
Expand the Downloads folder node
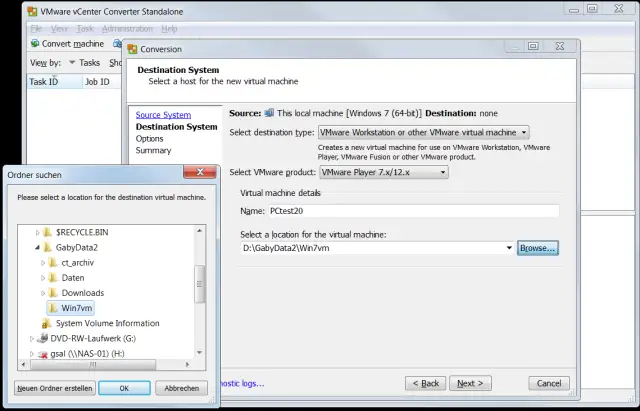point(43,293)
